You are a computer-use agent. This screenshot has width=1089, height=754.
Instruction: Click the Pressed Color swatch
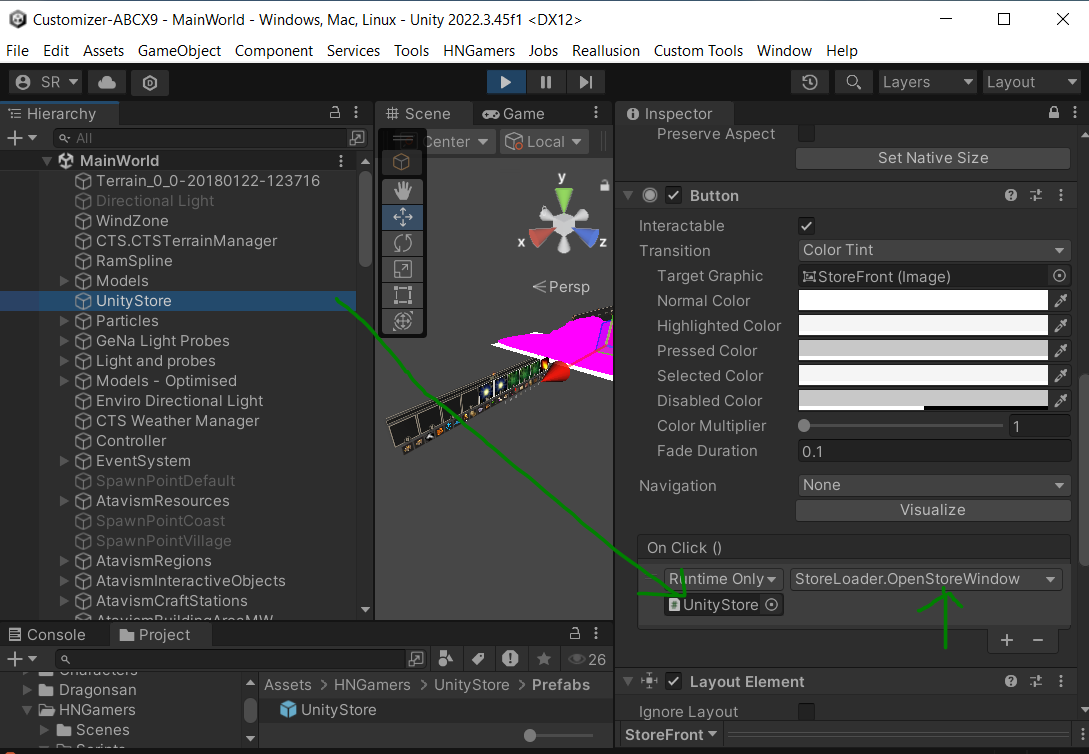pos(922,351)
